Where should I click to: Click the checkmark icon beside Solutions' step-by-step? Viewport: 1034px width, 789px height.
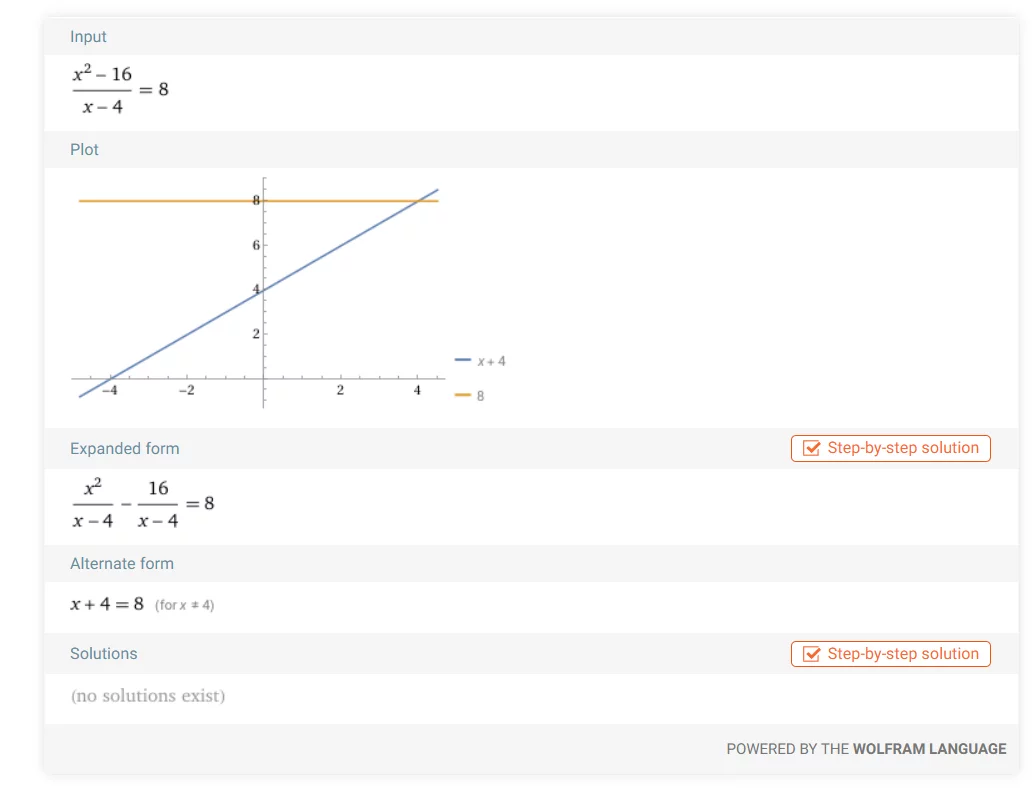pos(812,655)
